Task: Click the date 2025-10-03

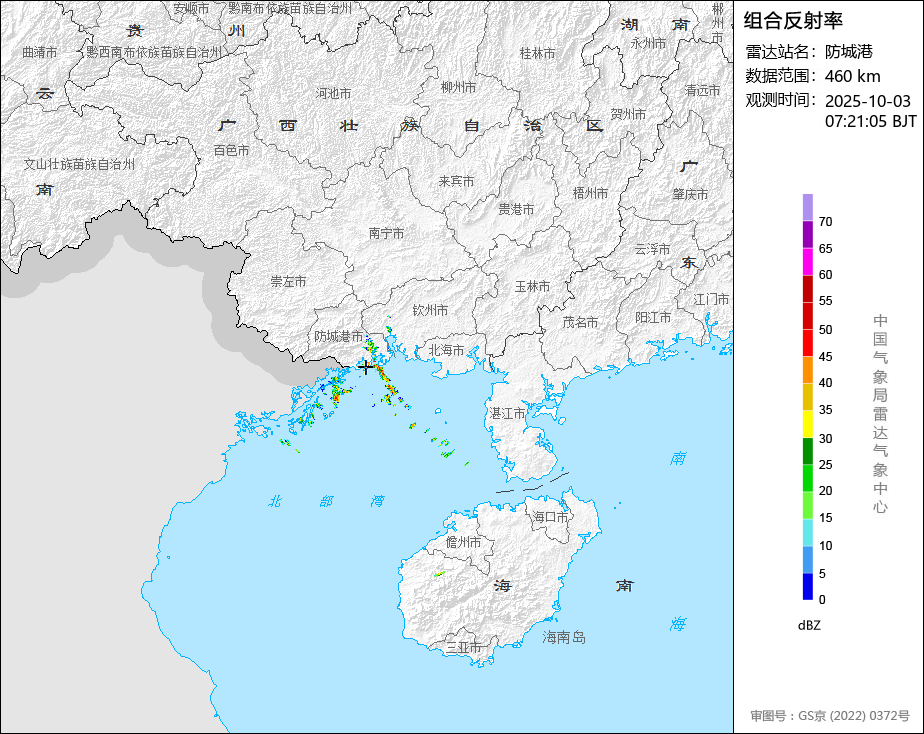Action: click(867, 101)
